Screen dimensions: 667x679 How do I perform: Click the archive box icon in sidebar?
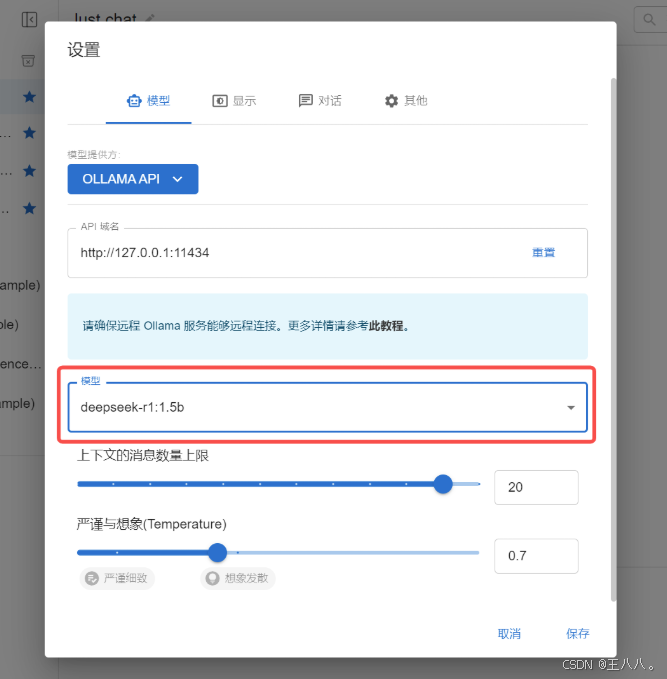coord(28,61)
